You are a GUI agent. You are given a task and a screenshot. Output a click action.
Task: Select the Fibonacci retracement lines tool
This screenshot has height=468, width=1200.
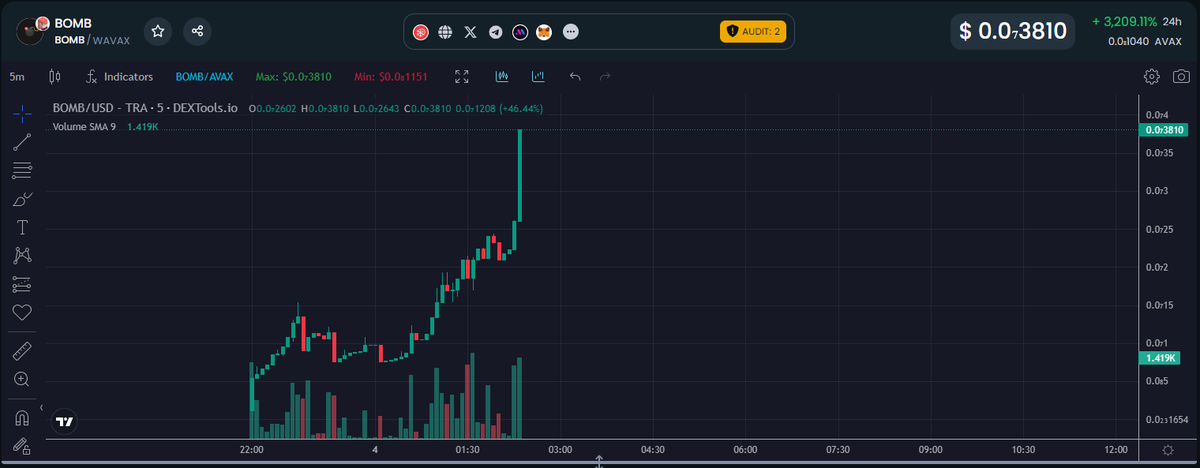tap(22, 170)
